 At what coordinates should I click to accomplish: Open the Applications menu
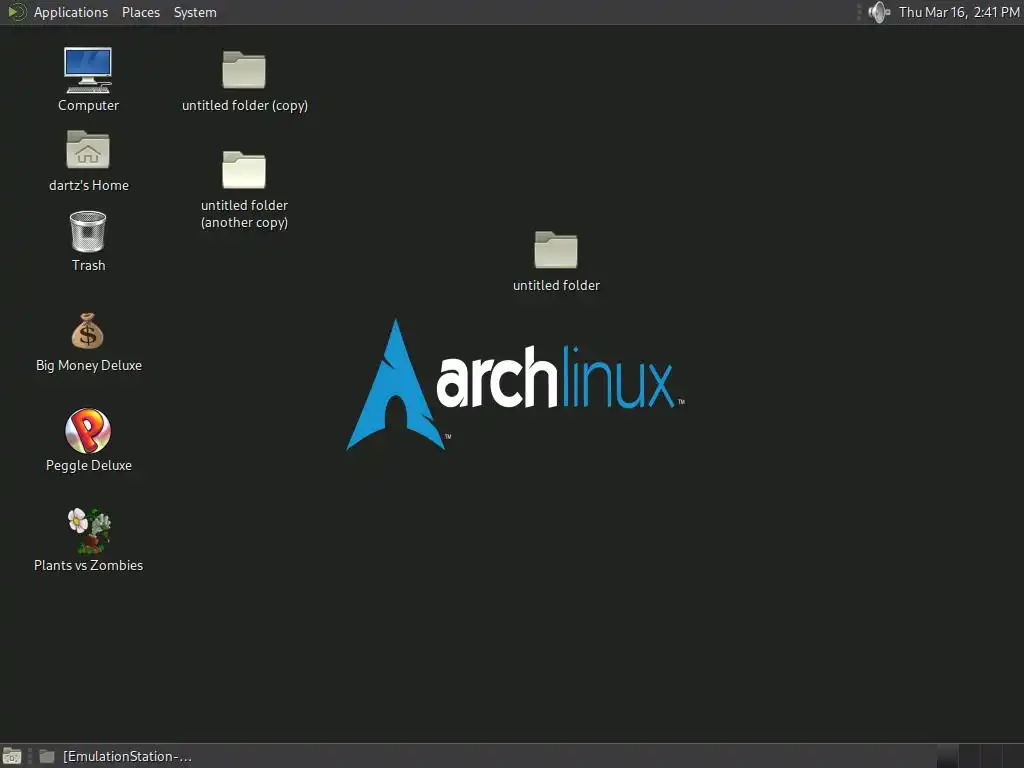click(x=71, y=12)
